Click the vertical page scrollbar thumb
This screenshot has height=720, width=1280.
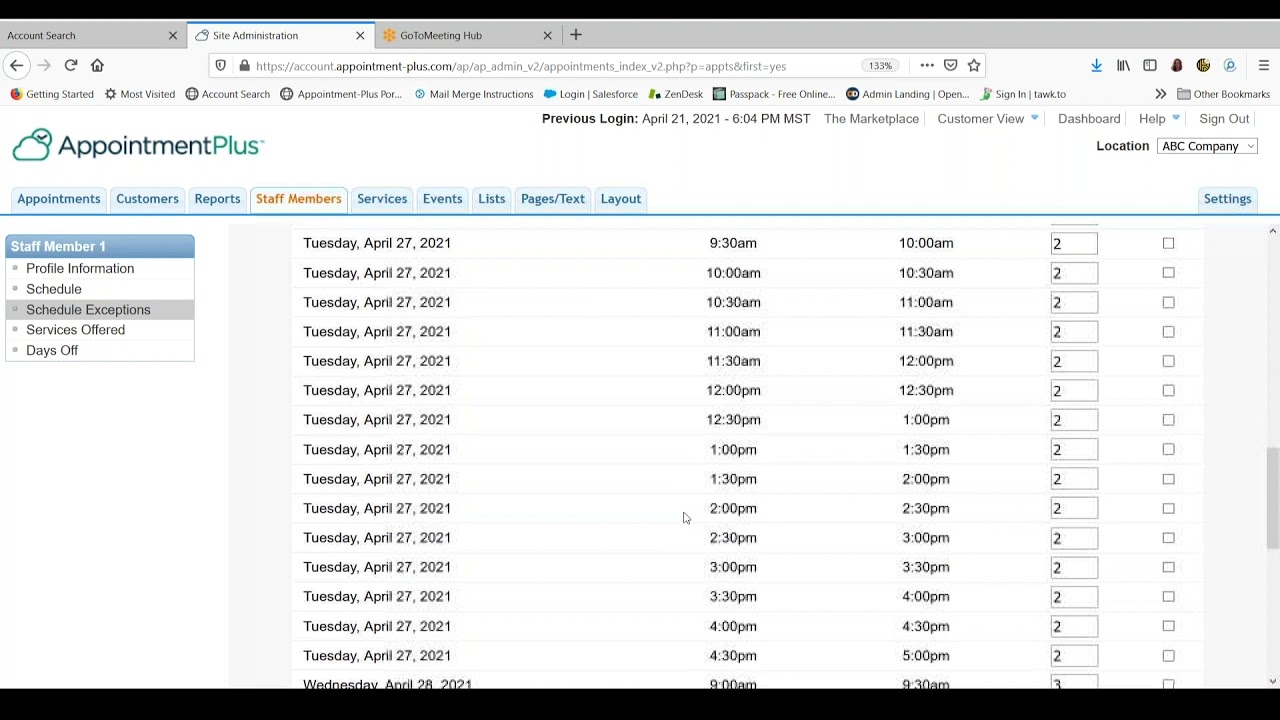coord(1272,498)
